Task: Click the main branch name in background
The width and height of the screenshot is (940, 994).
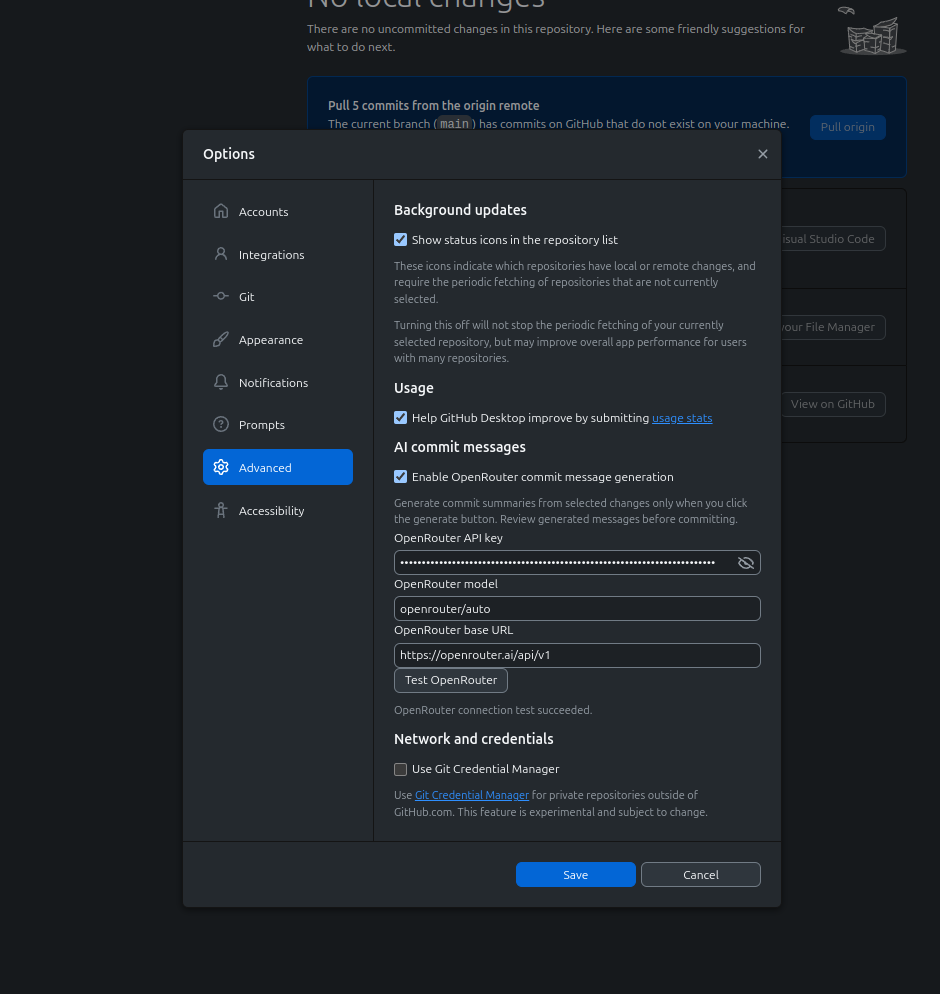Action: tap(454, 124)
